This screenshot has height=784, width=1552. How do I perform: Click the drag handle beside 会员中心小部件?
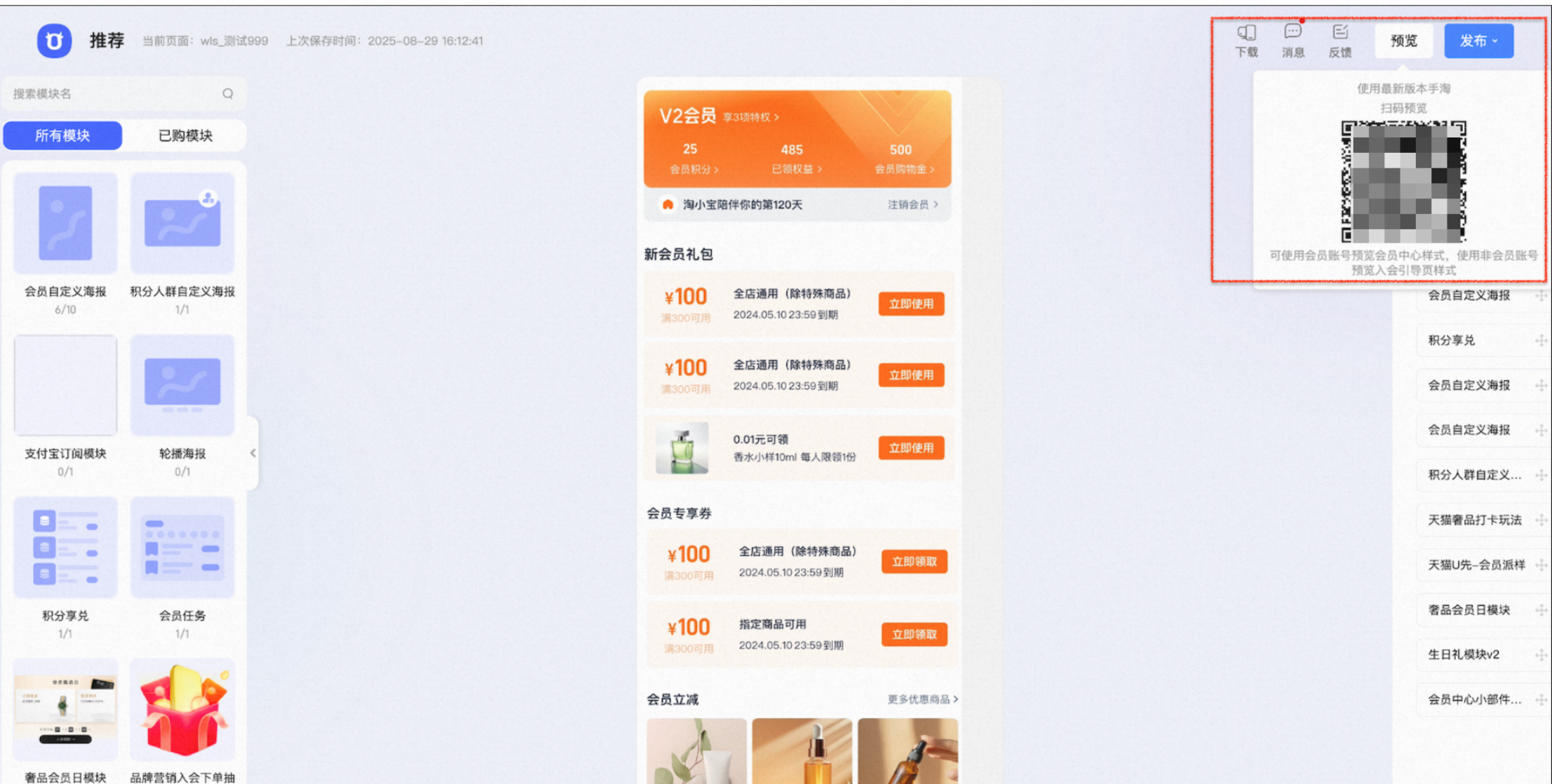1541,700
